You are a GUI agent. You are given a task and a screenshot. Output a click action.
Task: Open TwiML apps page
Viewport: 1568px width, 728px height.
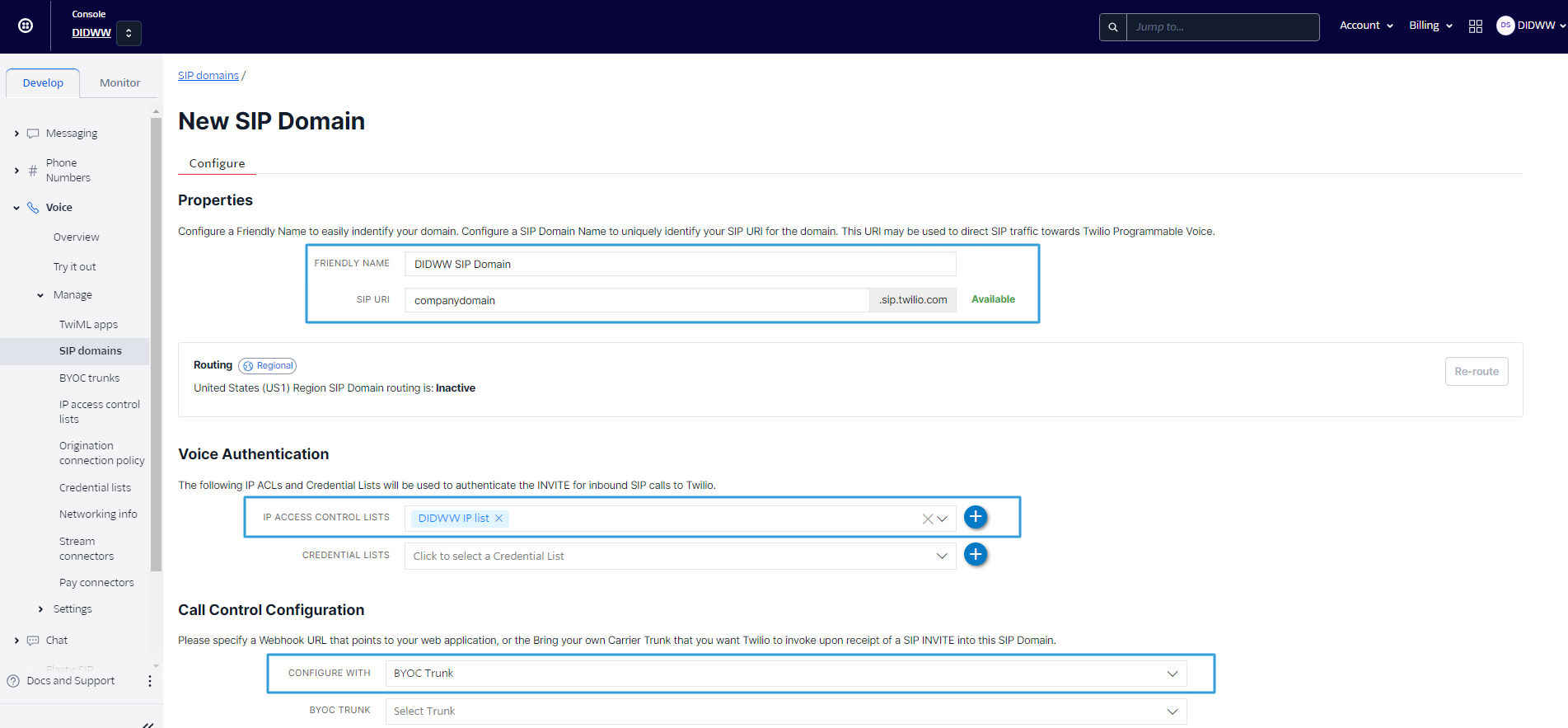point(89,325)
